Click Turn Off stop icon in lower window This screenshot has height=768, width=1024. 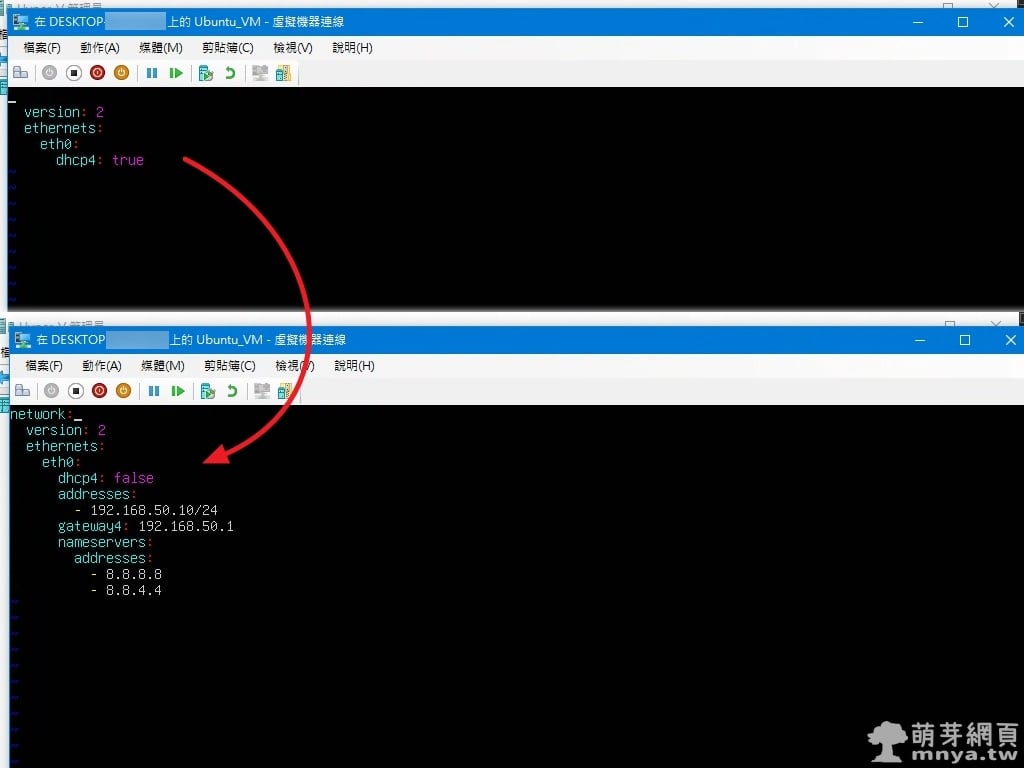76,391
